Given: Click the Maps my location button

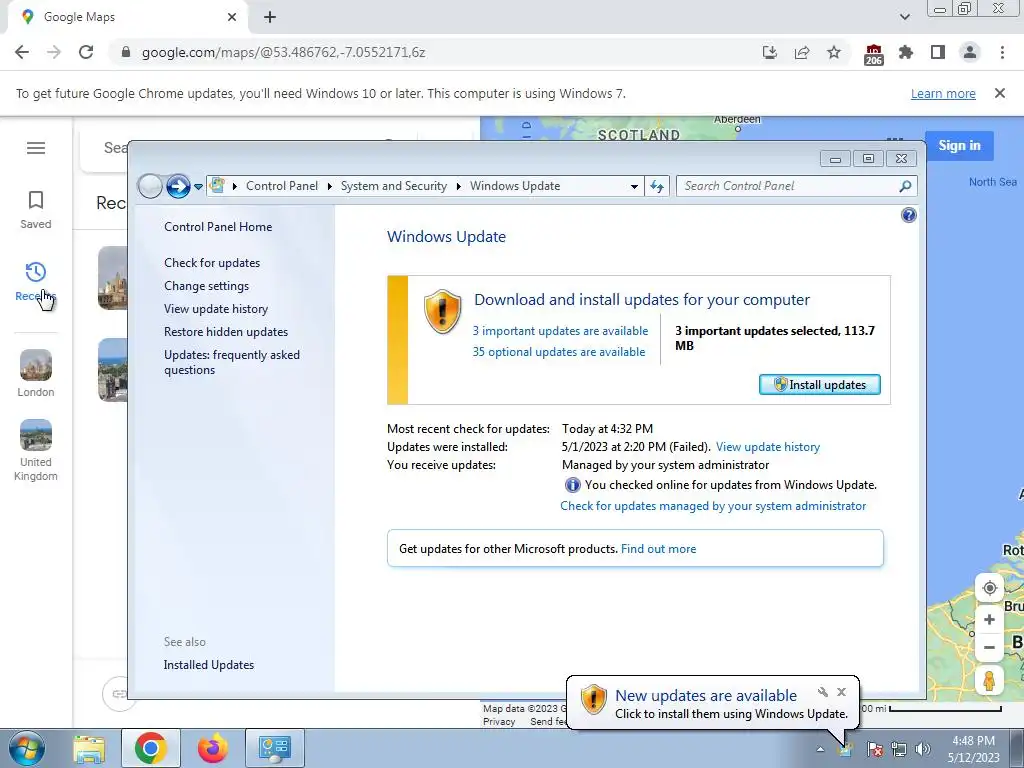Looking at the screenshot, I should (989, 588).
